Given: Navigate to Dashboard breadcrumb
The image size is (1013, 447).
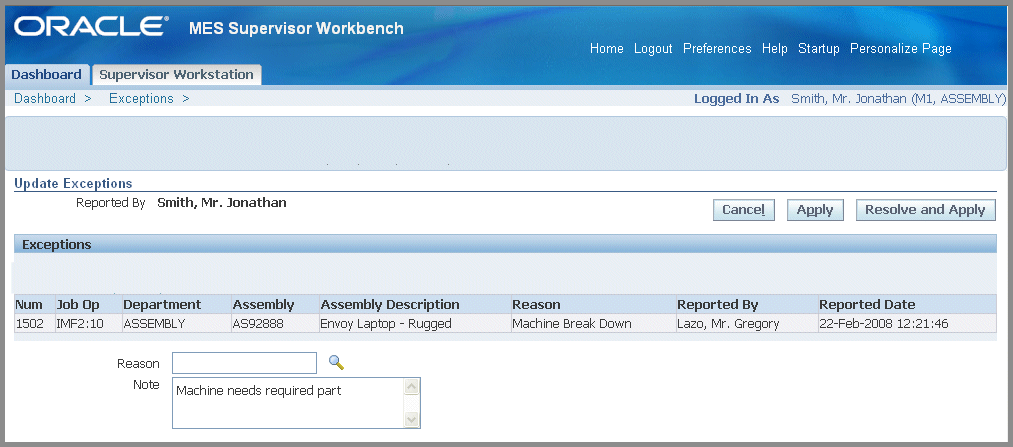Looking at the screenshot, I should click(x=45, y=99).
